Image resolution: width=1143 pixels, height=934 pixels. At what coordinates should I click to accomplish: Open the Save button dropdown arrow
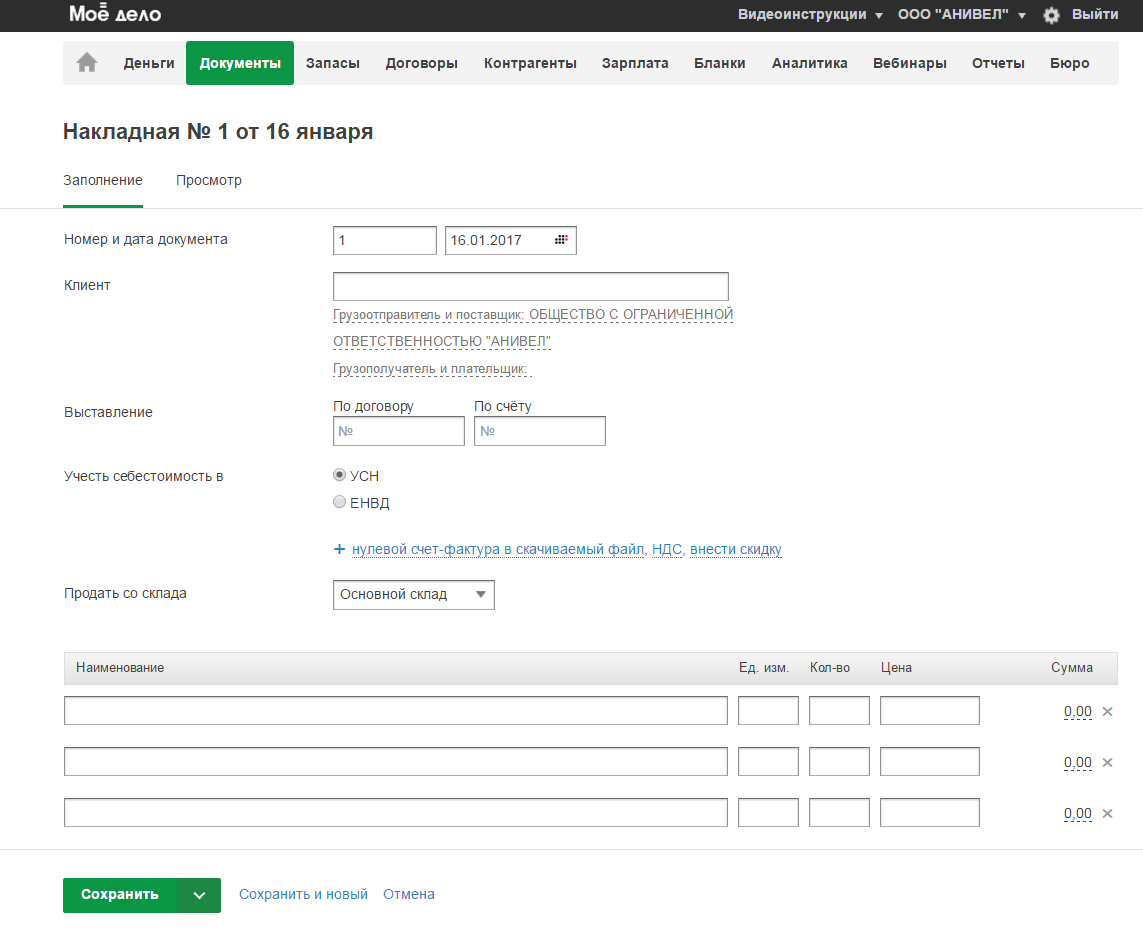(199, 895)
